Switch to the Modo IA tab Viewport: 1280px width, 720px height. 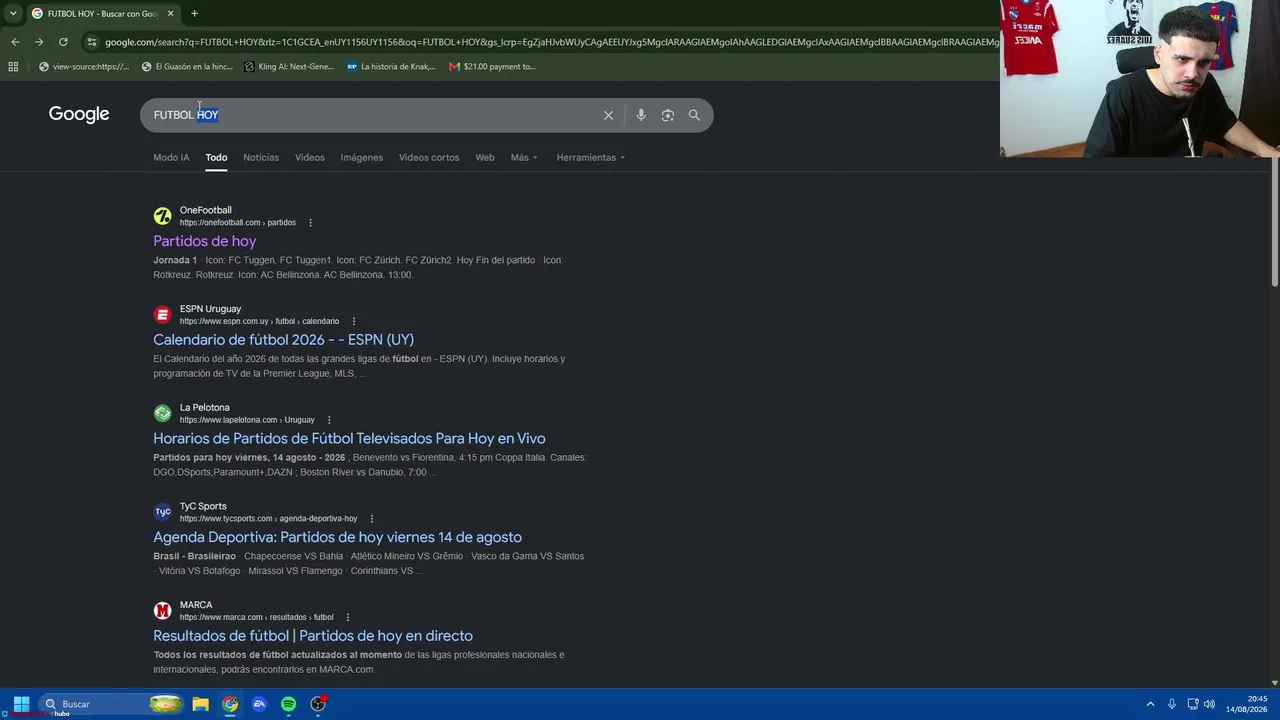coord(171,158)
